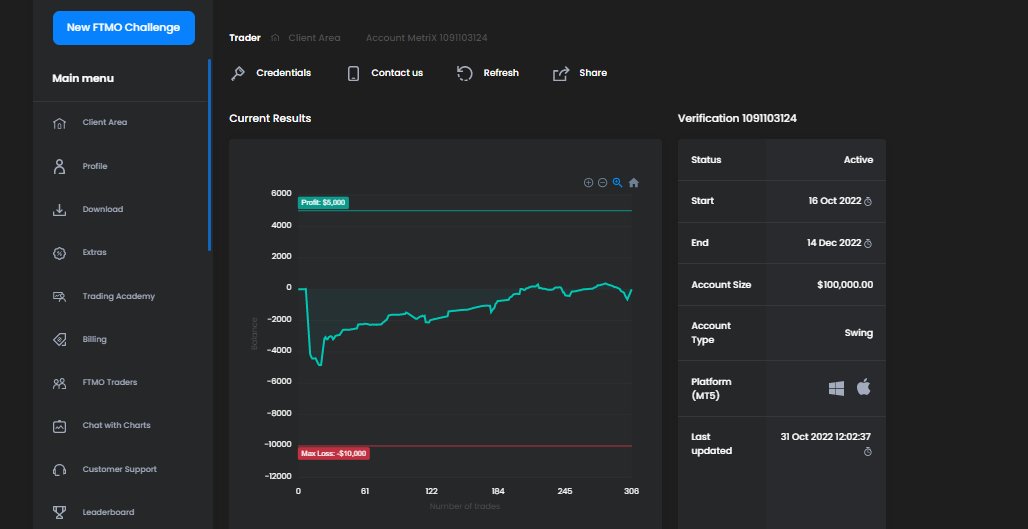Click the Main menu heading

[83, 79]
